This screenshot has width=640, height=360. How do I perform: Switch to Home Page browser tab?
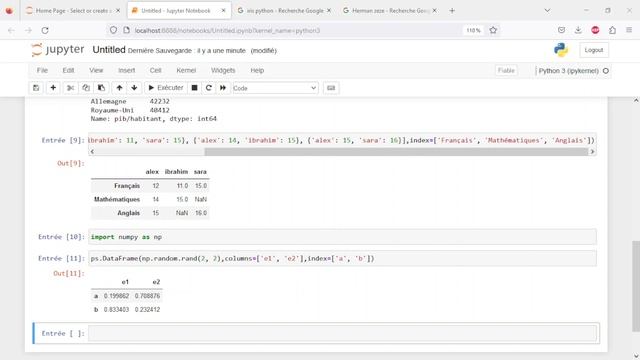click(73, 11)
